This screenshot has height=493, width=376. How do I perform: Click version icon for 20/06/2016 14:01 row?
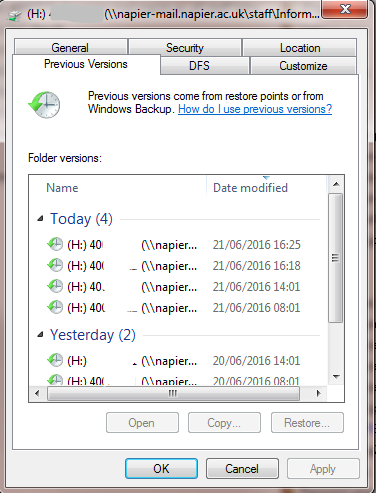point(55,360)
